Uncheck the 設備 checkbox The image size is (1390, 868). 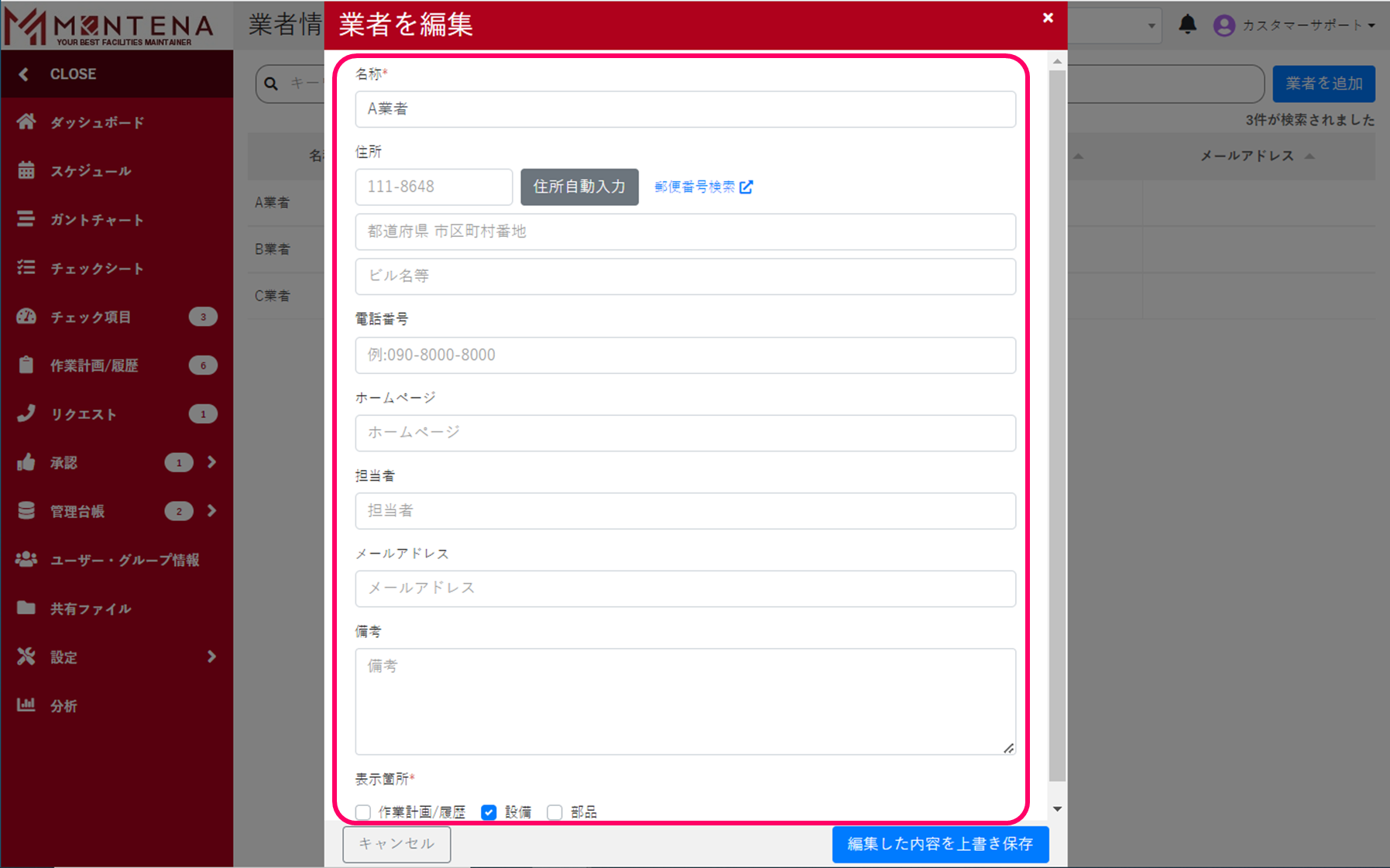coord(489,811)
